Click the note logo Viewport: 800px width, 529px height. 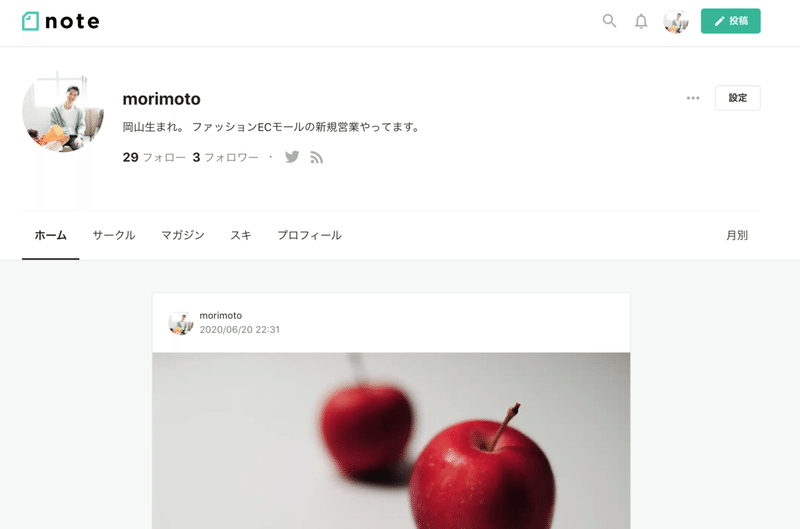point(61,21)
